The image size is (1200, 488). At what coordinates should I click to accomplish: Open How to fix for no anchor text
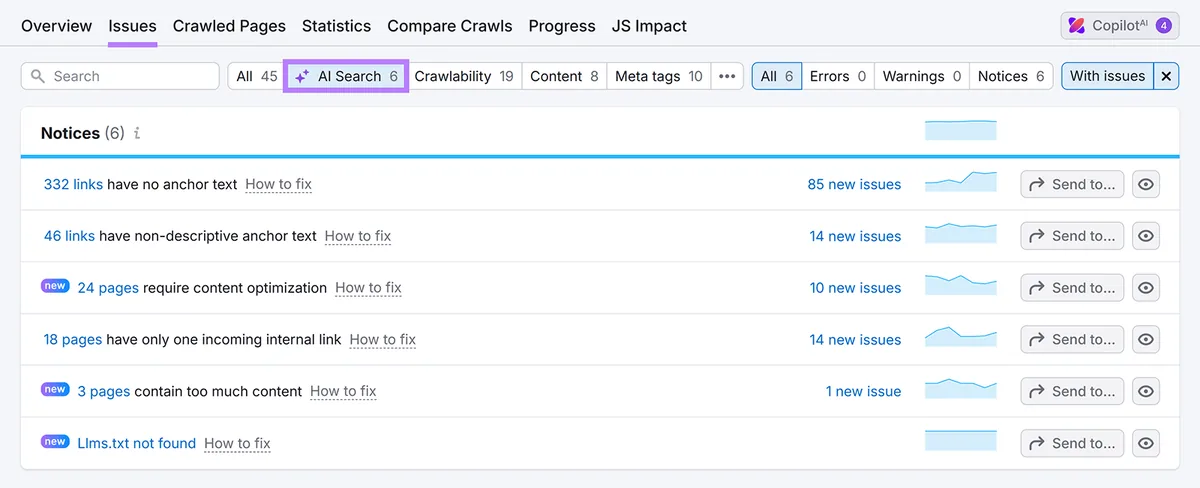[278, 184]
